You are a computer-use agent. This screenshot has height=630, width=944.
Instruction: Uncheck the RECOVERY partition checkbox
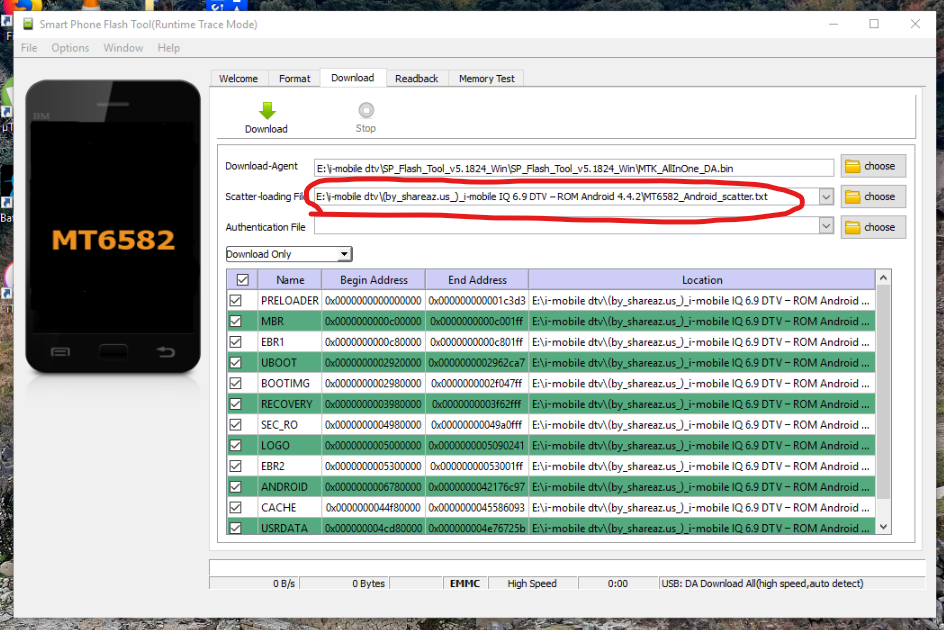click(235, 404)
